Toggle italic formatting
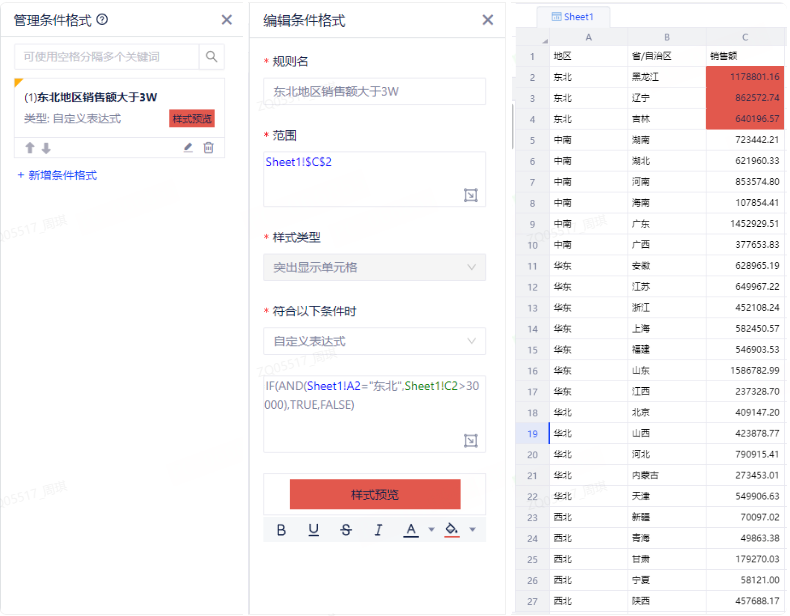Image resolution: width=790 pixels, height=616 pixels. [x=378, y=529]
